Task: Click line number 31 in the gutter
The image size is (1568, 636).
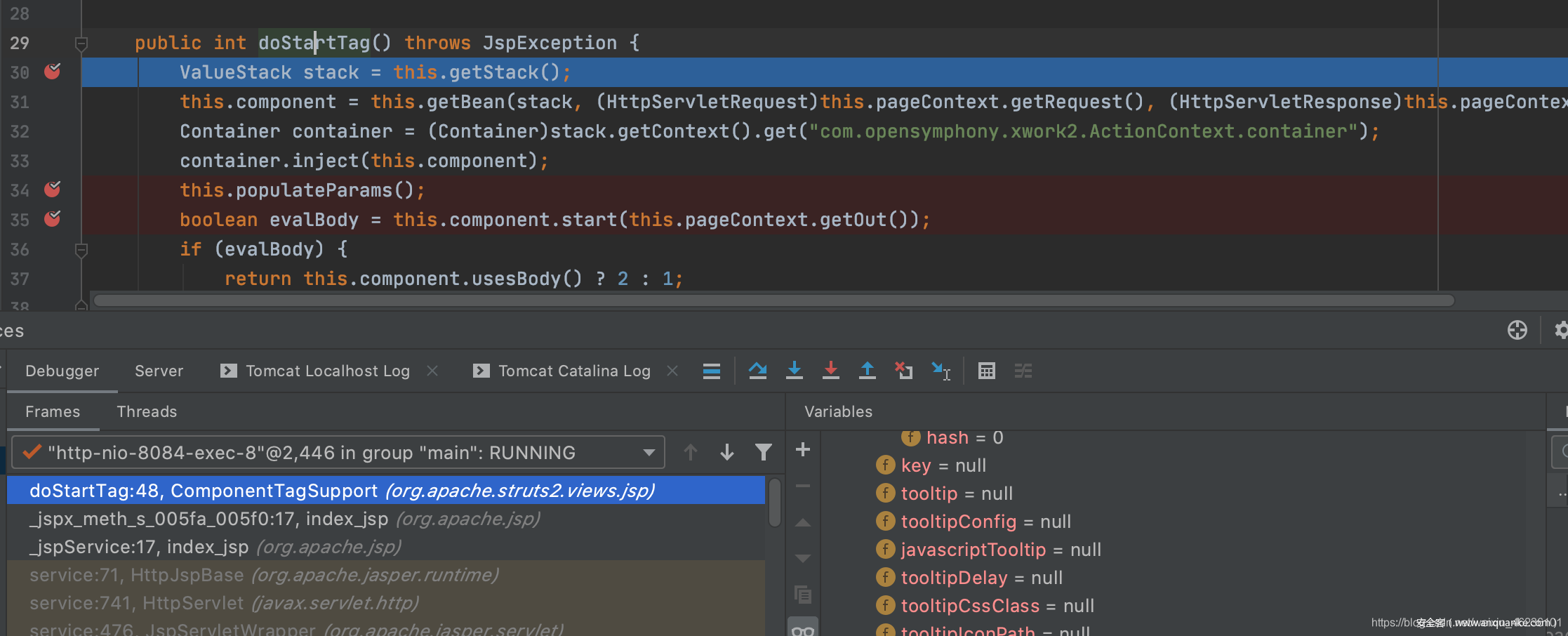Action: coord(20,102)
